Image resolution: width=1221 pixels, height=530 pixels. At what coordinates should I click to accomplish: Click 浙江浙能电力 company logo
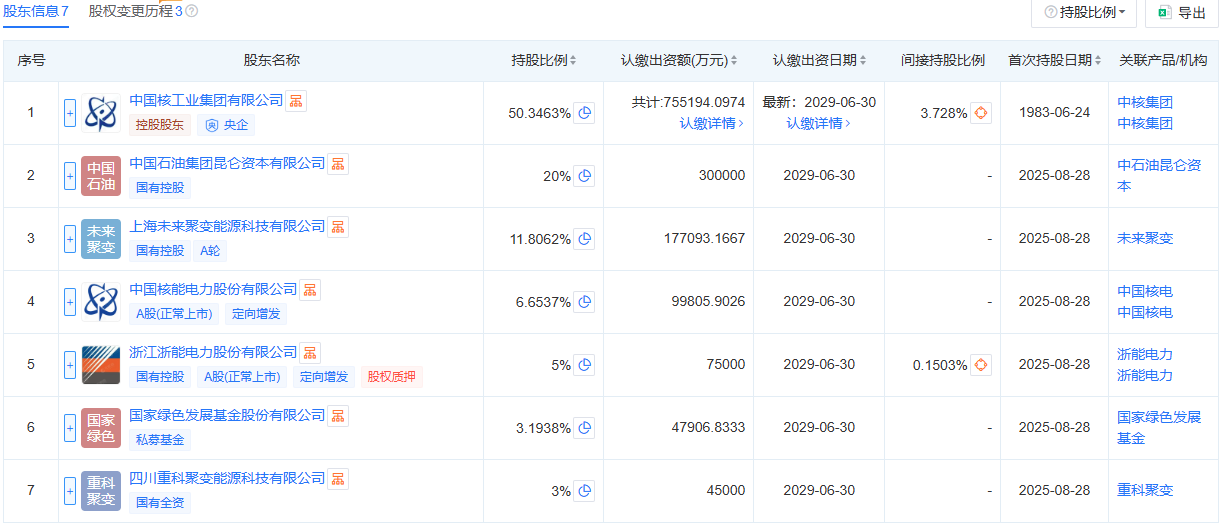click(x=101, y=365)
